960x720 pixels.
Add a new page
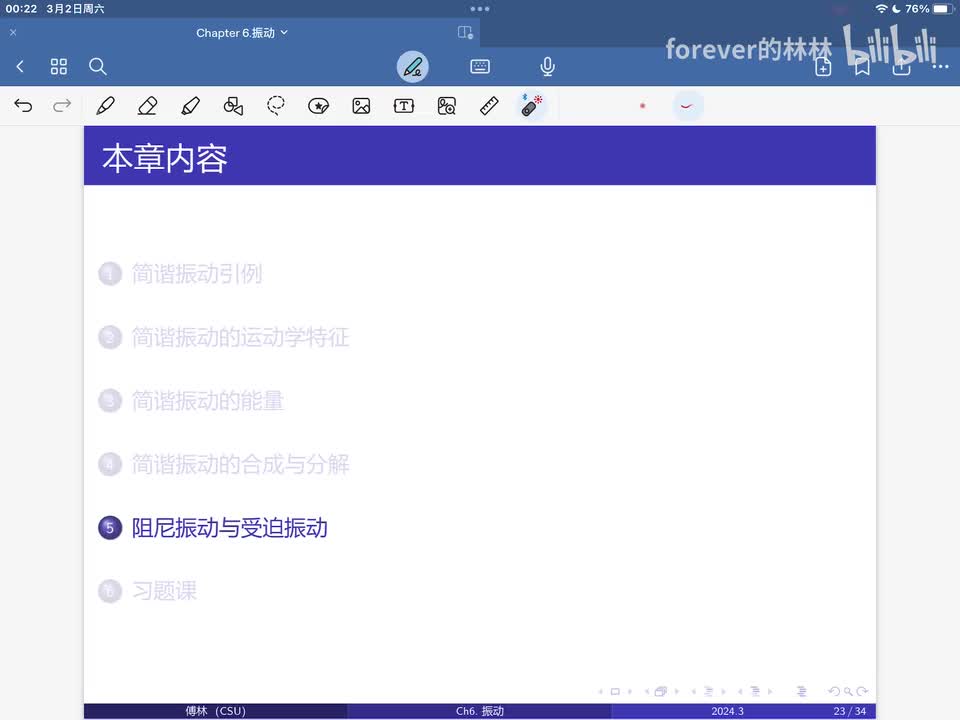click(823, 67)
